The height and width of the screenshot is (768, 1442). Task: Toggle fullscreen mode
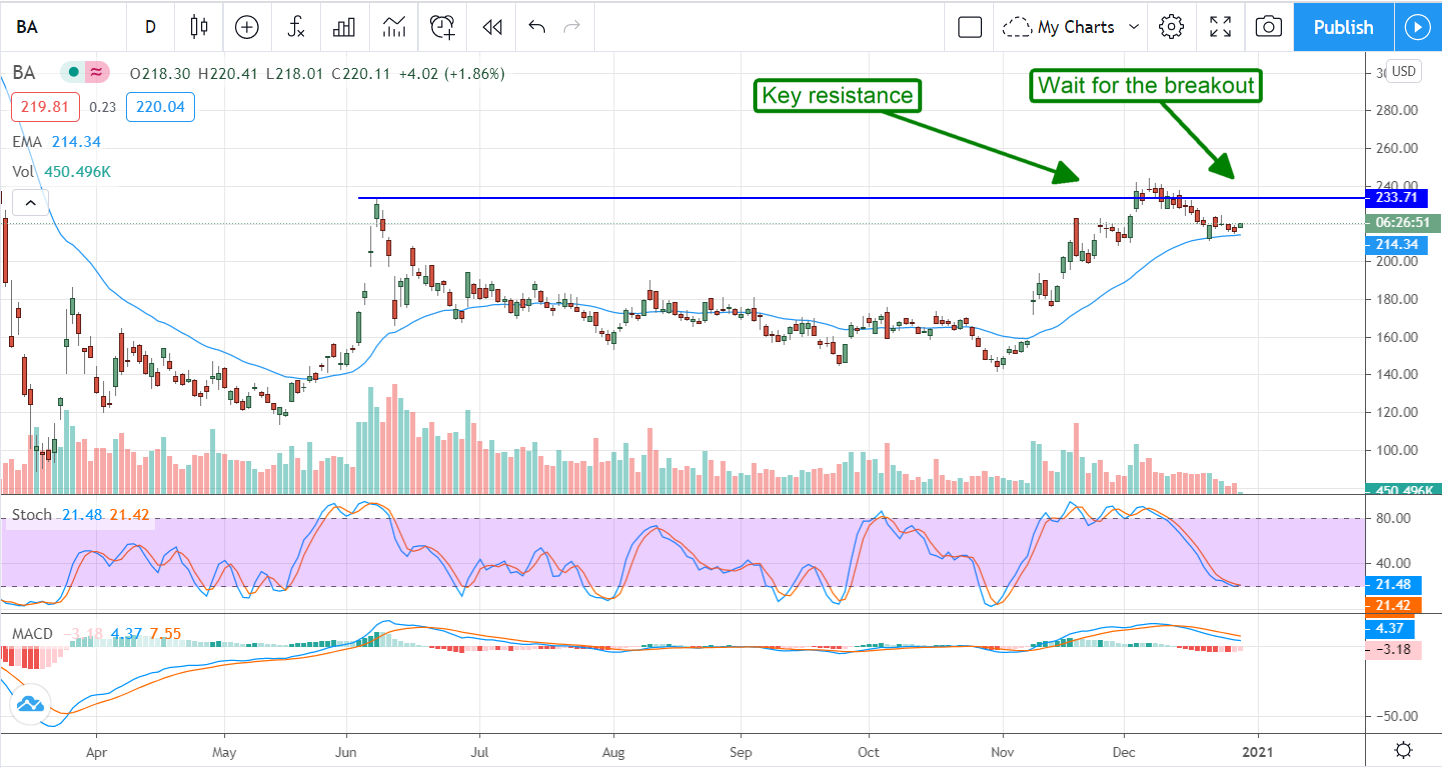point(1220,27)
